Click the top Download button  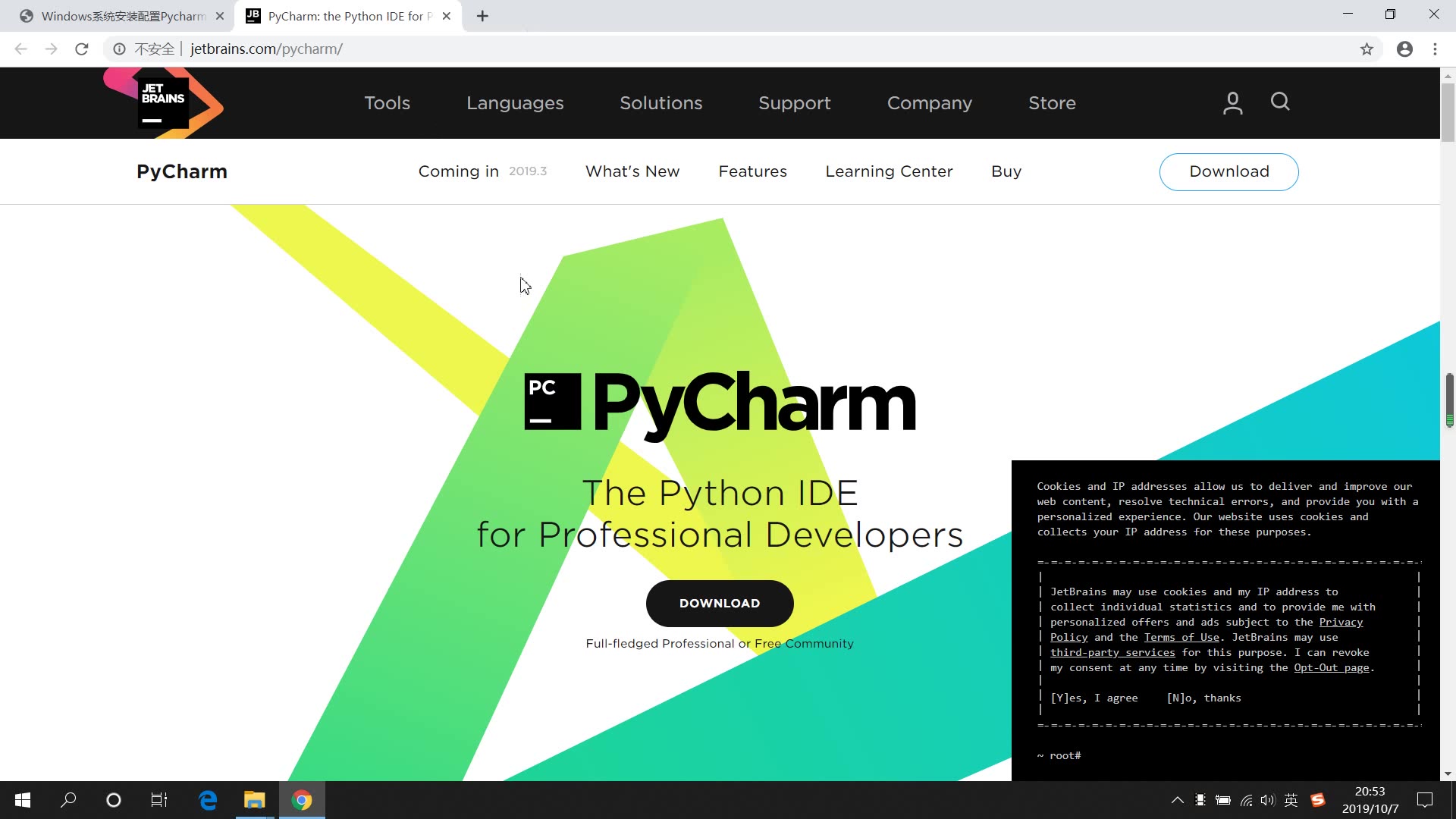click(x=1230, y=171)
